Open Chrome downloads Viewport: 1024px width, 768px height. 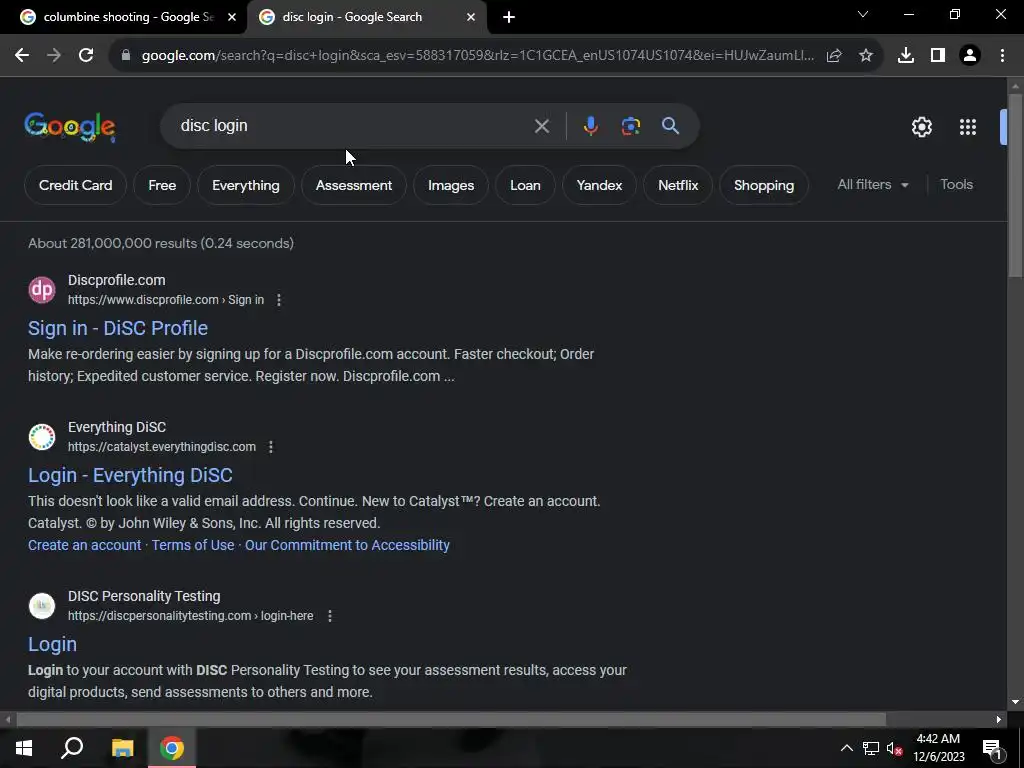pos(906,56)
